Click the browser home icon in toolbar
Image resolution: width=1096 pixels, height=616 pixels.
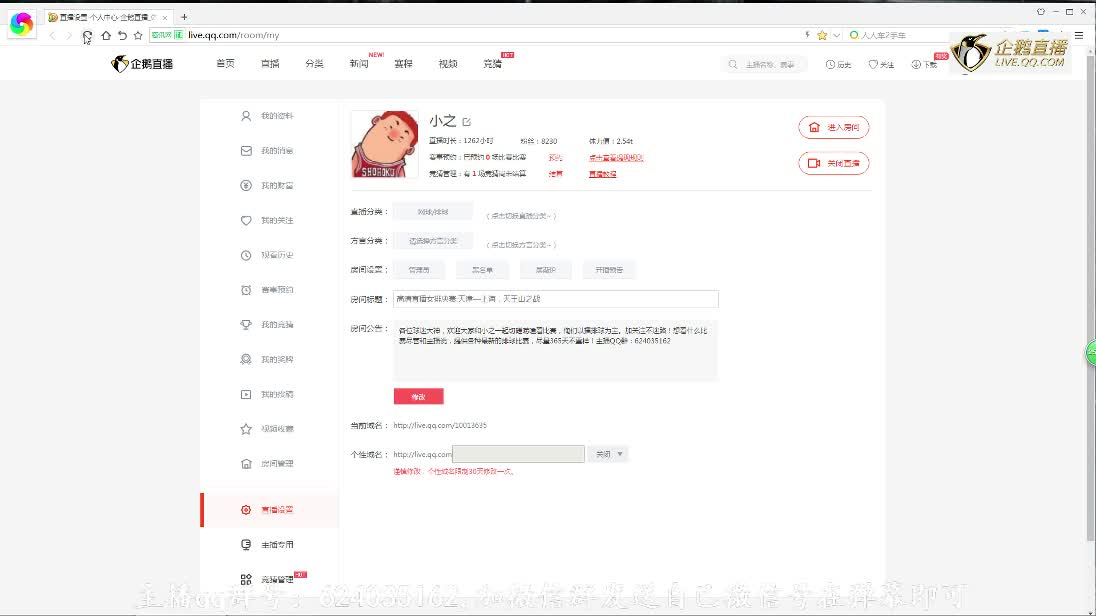click(x=105, y=35)
